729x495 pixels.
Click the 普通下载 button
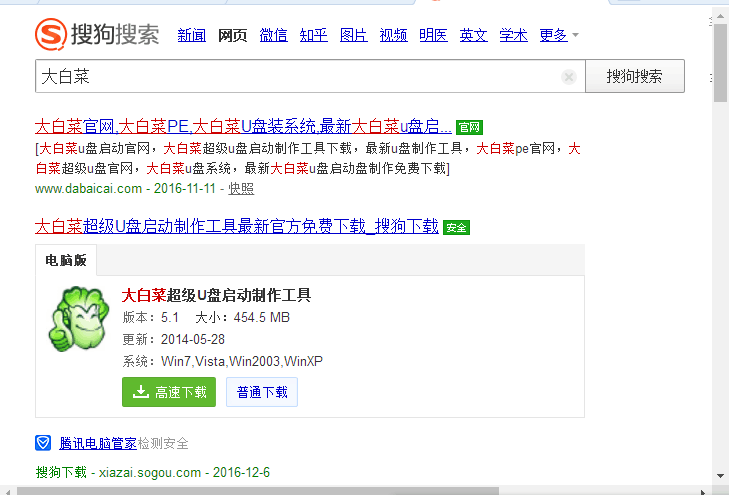[x=262, y=392]
